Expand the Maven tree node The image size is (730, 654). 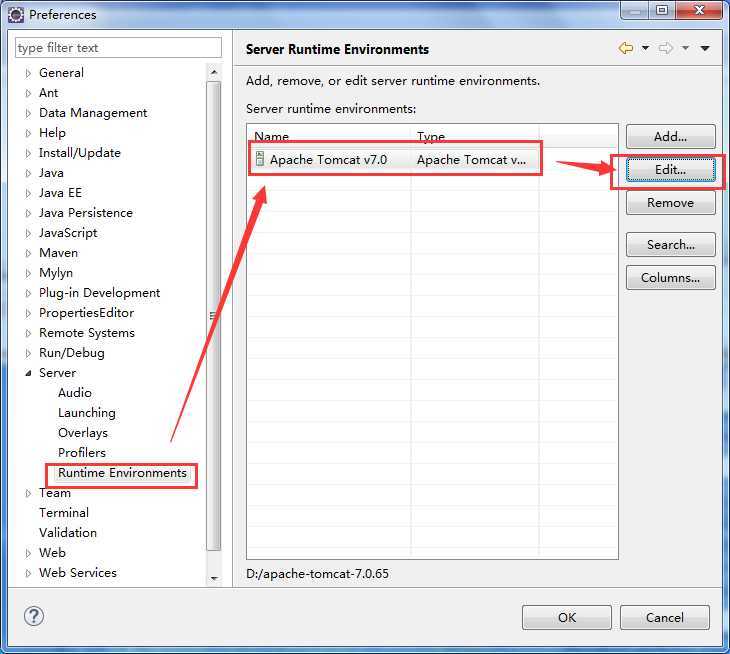[28, 254]
